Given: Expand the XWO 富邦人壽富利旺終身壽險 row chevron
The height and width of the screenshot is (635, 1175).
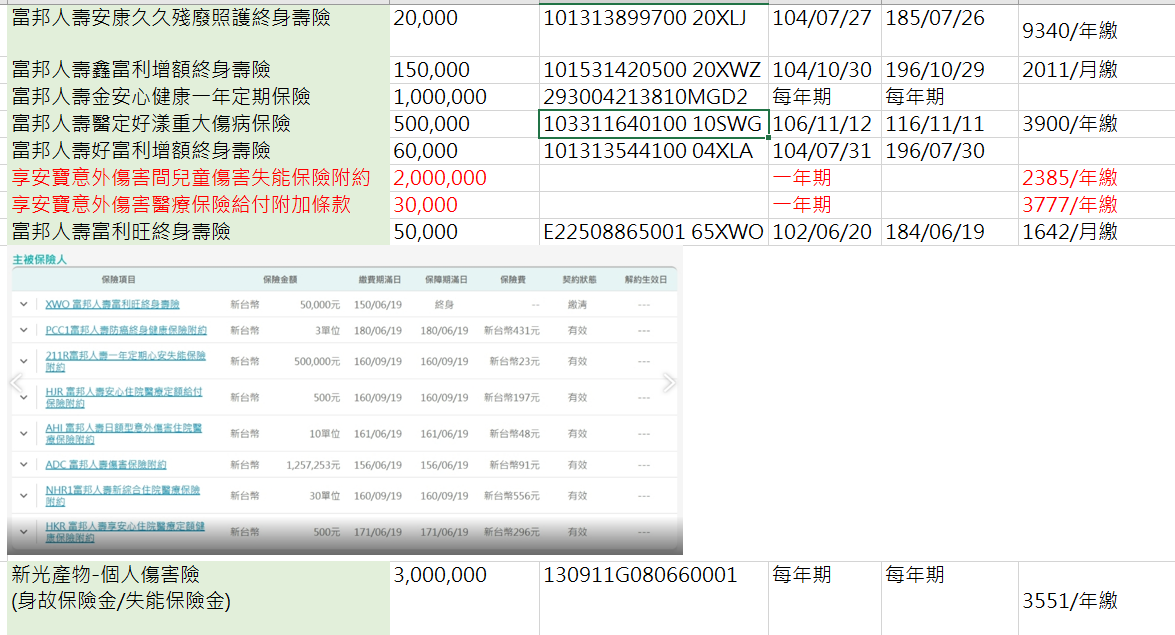Looking at the screenshot, I should click(x=24, y=304).
